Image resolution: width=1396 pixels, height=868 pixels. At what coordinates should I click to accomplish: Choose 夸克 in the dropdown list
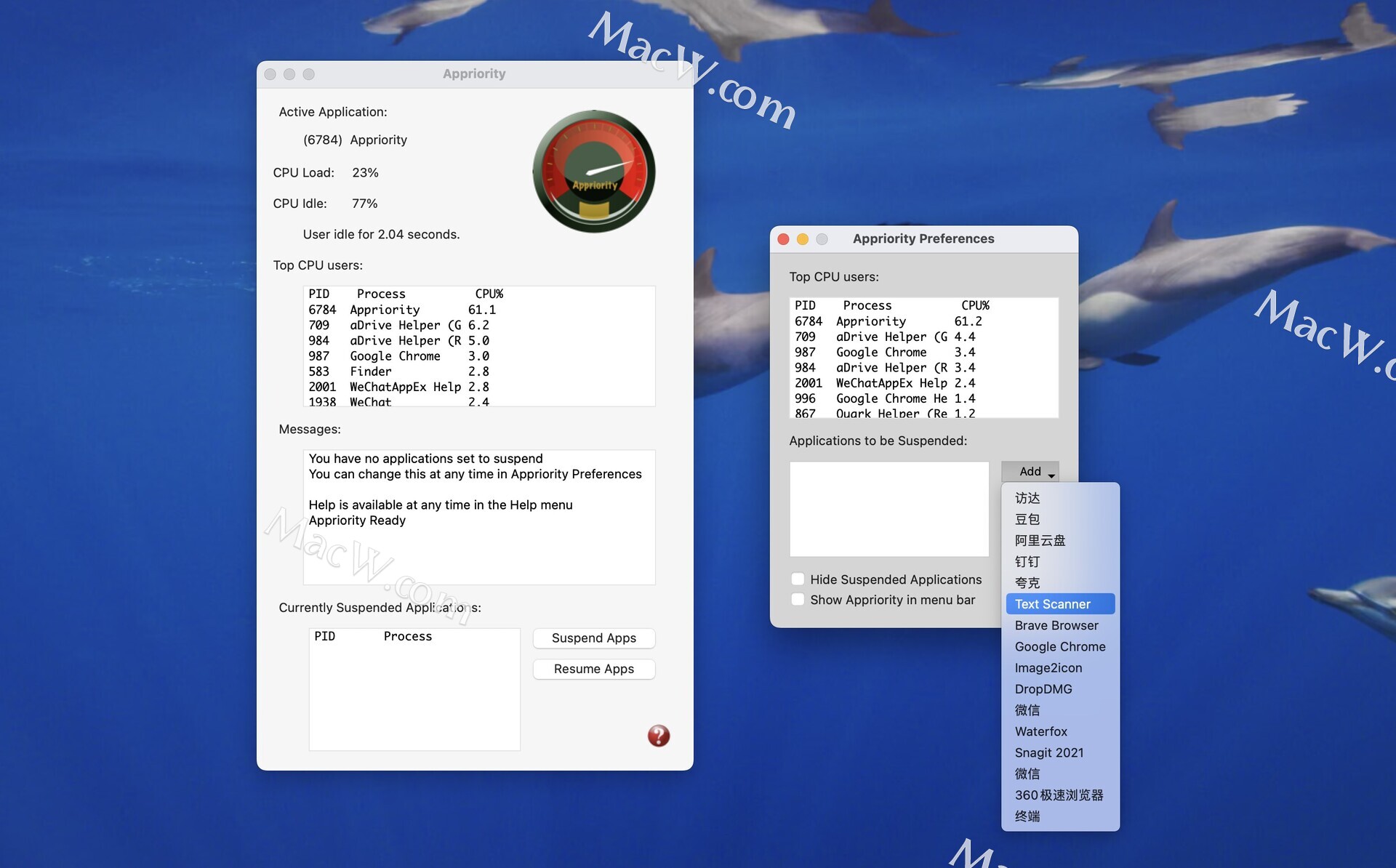1060,583
